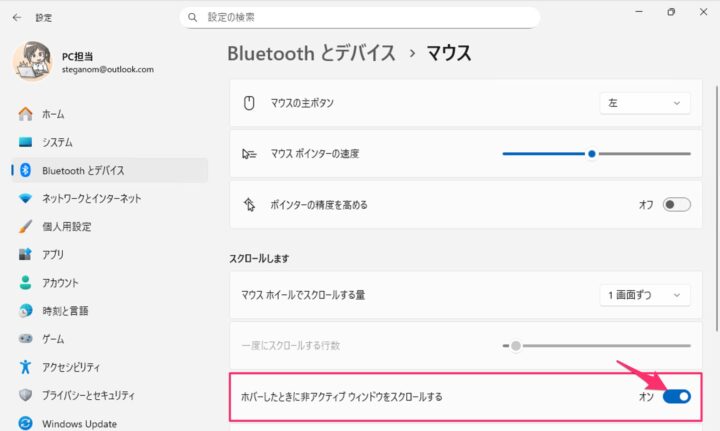Click the Windows Update sync icon

tap(26, 423)
